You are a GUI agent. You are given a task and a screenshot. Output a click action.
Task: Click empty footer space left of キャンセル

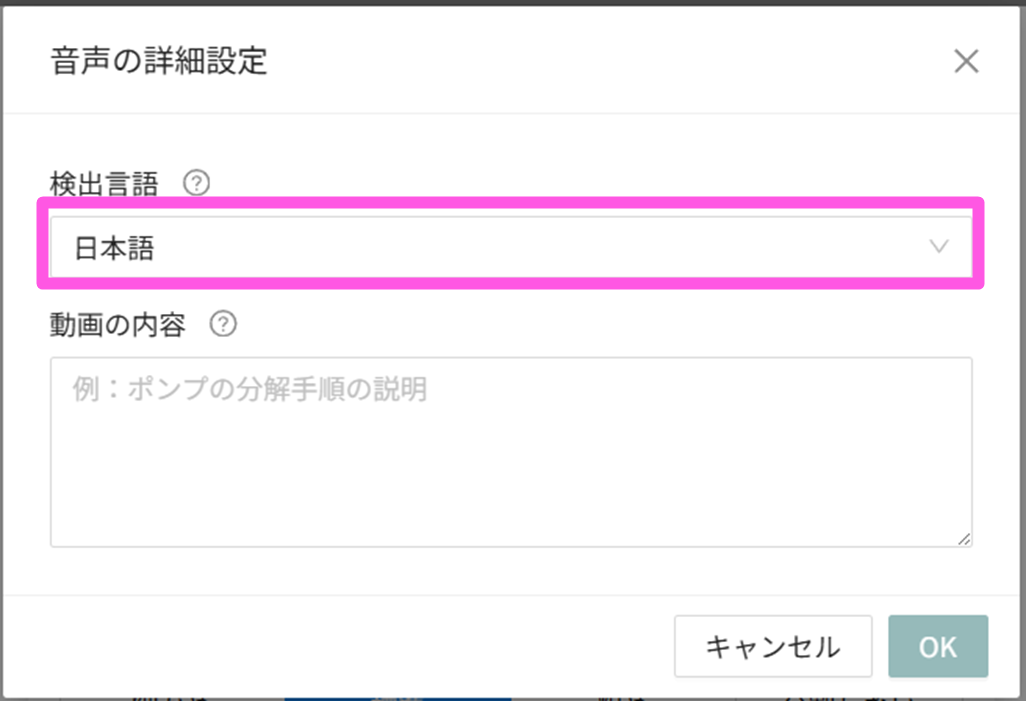point(350,646)
